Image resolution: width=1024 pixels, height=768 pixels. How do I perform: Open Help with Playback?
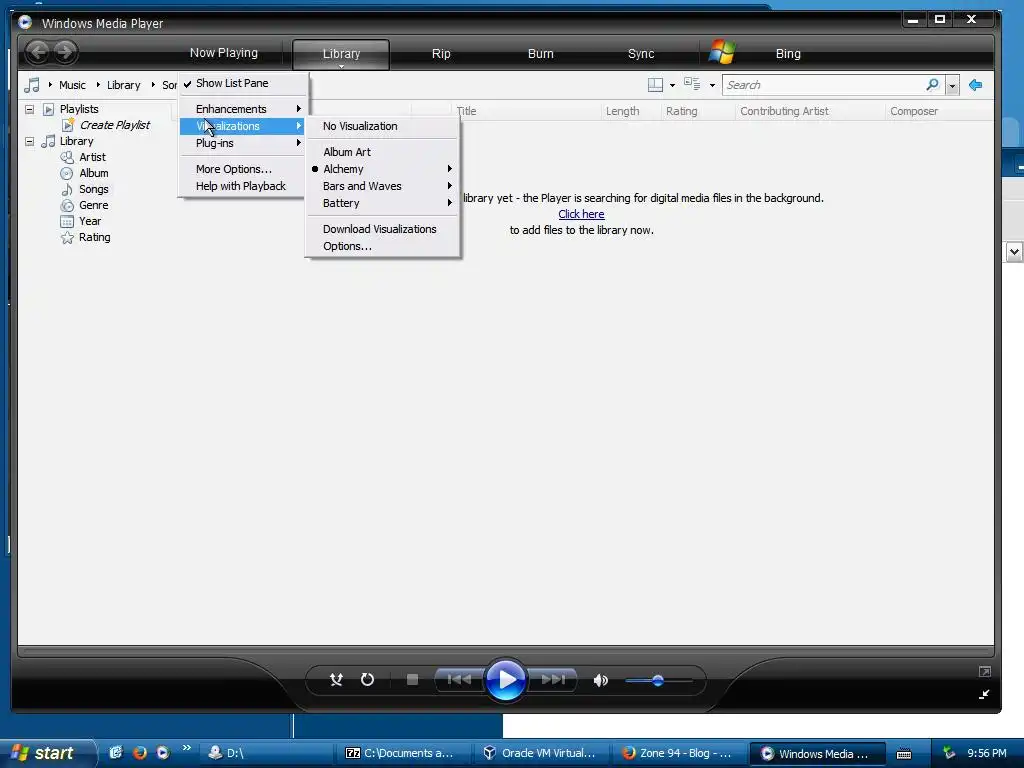click(x=242, y=186)
